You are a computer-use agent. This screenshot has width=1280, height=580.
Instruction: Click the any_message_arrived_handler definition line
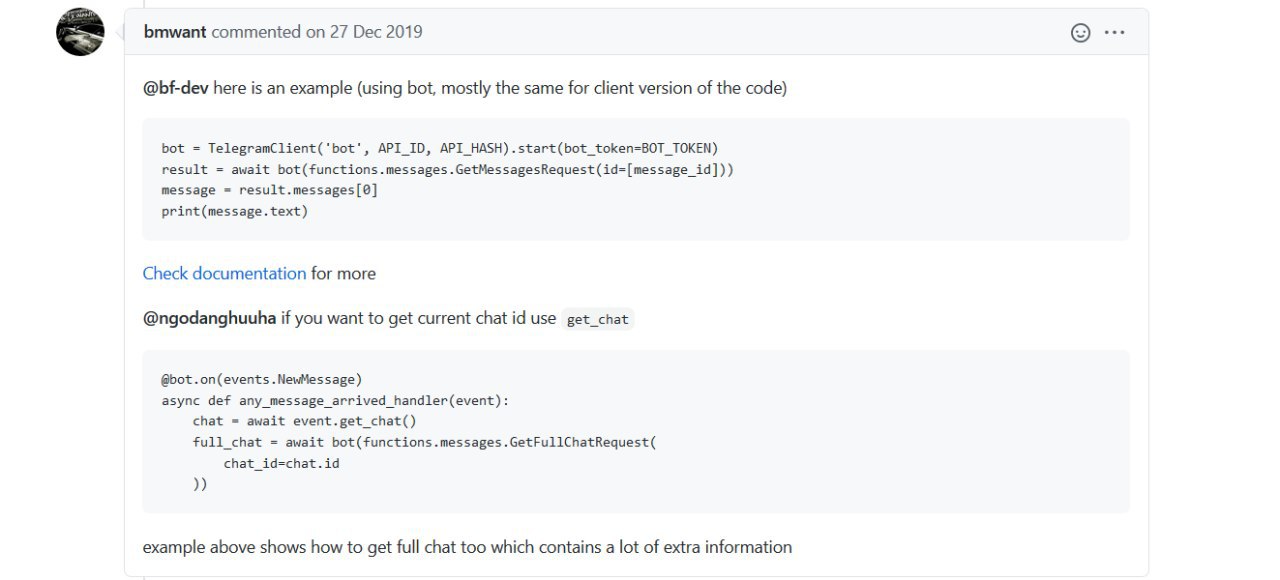click(x=335, y=400)
